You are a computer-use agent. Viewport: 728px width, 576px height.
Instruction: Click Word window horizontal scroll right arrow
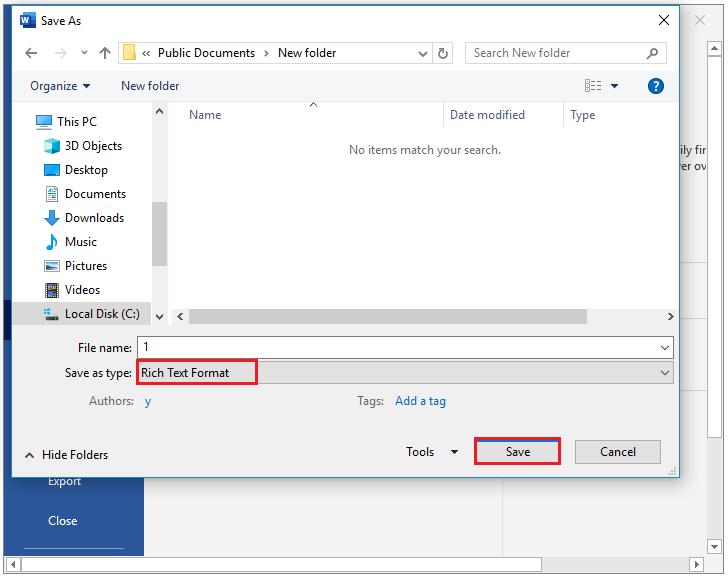click(696, 565)
